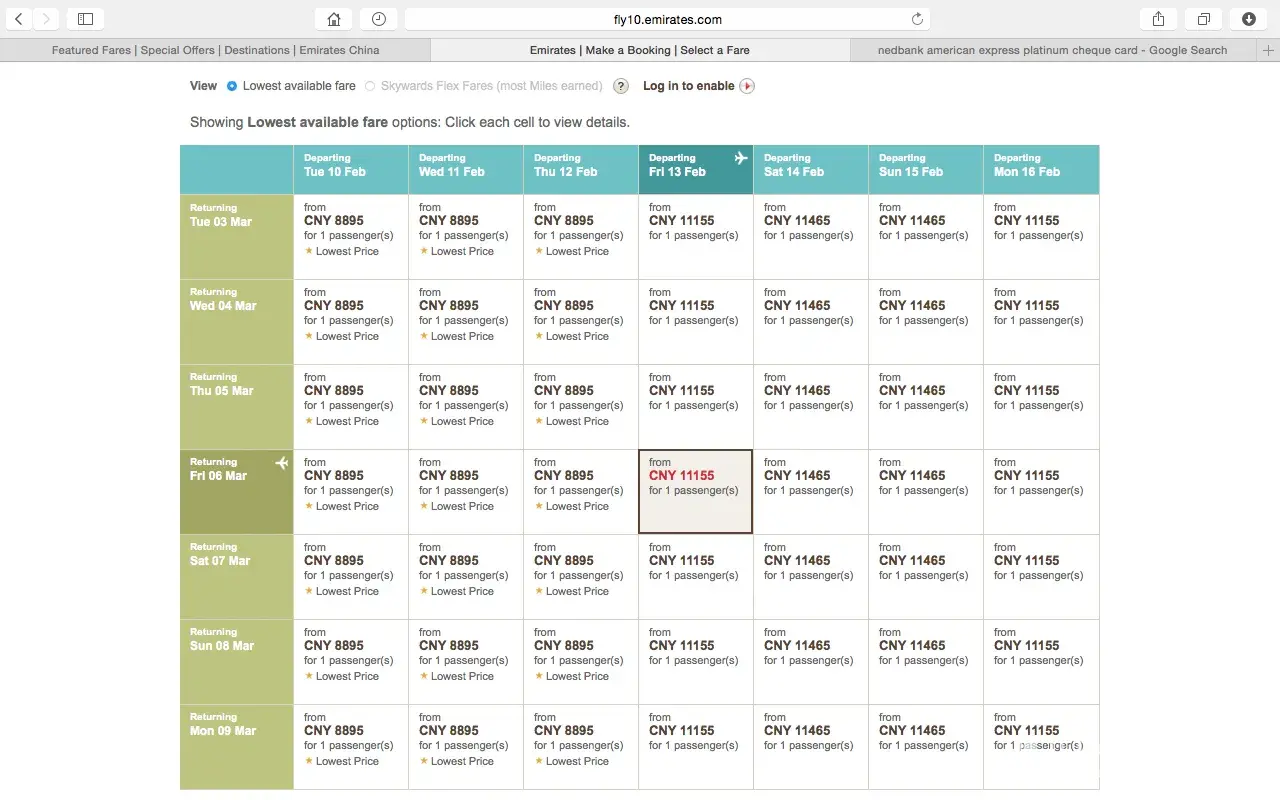The width and height of the screenshot is (1280, 800).
Task: Toggle the Safari sidebar button
Action: pyautogui.click(x=85, y=19)
